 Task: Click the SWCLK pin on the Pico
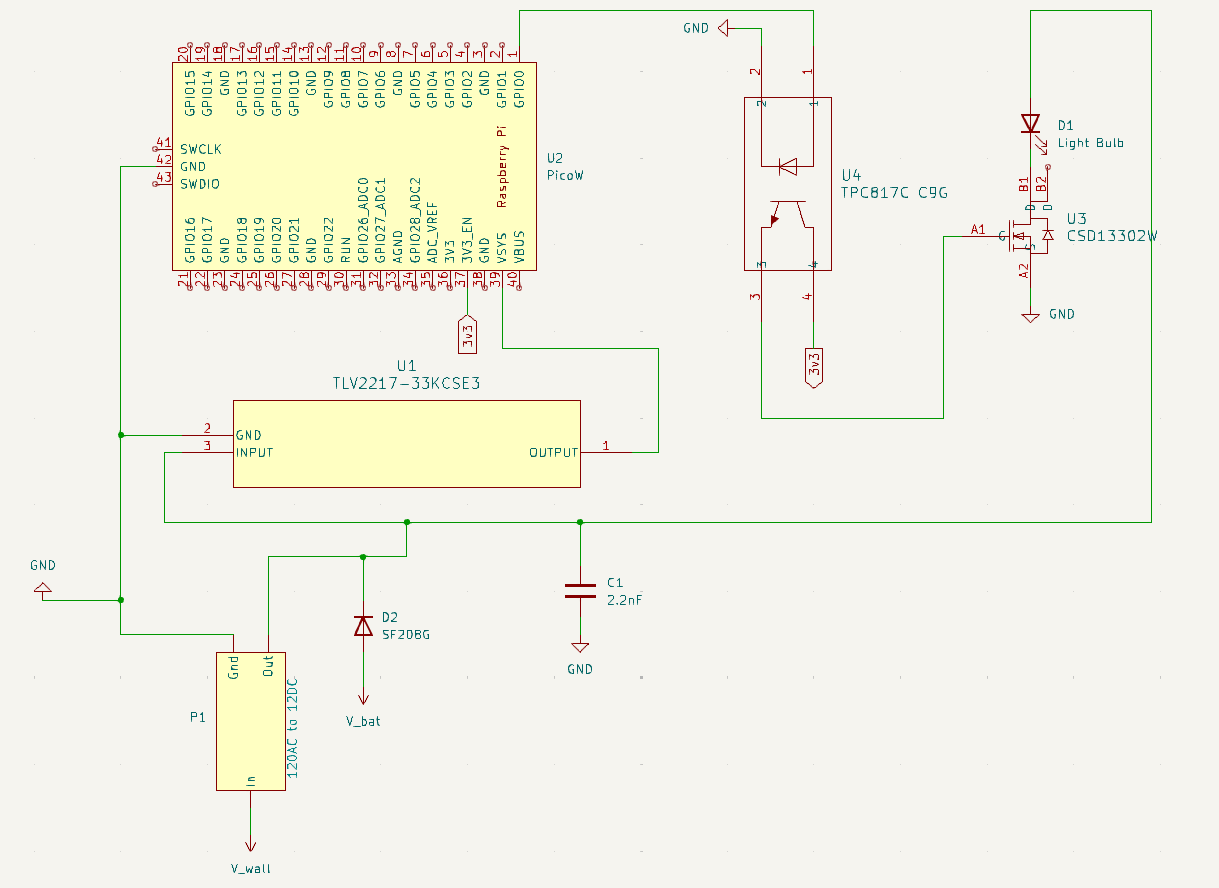(x=201, y=149)
